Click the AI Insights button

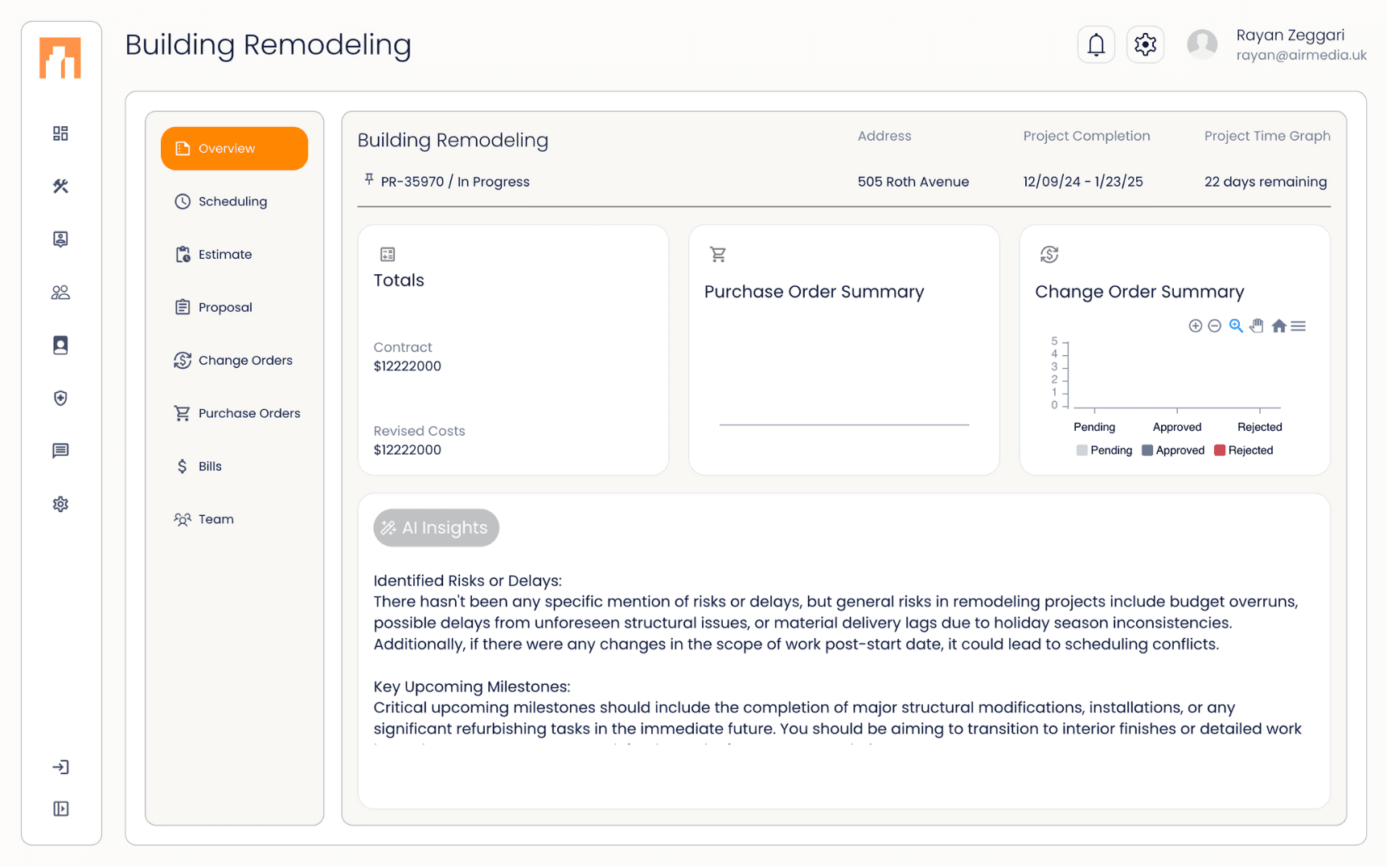[436, 528]
